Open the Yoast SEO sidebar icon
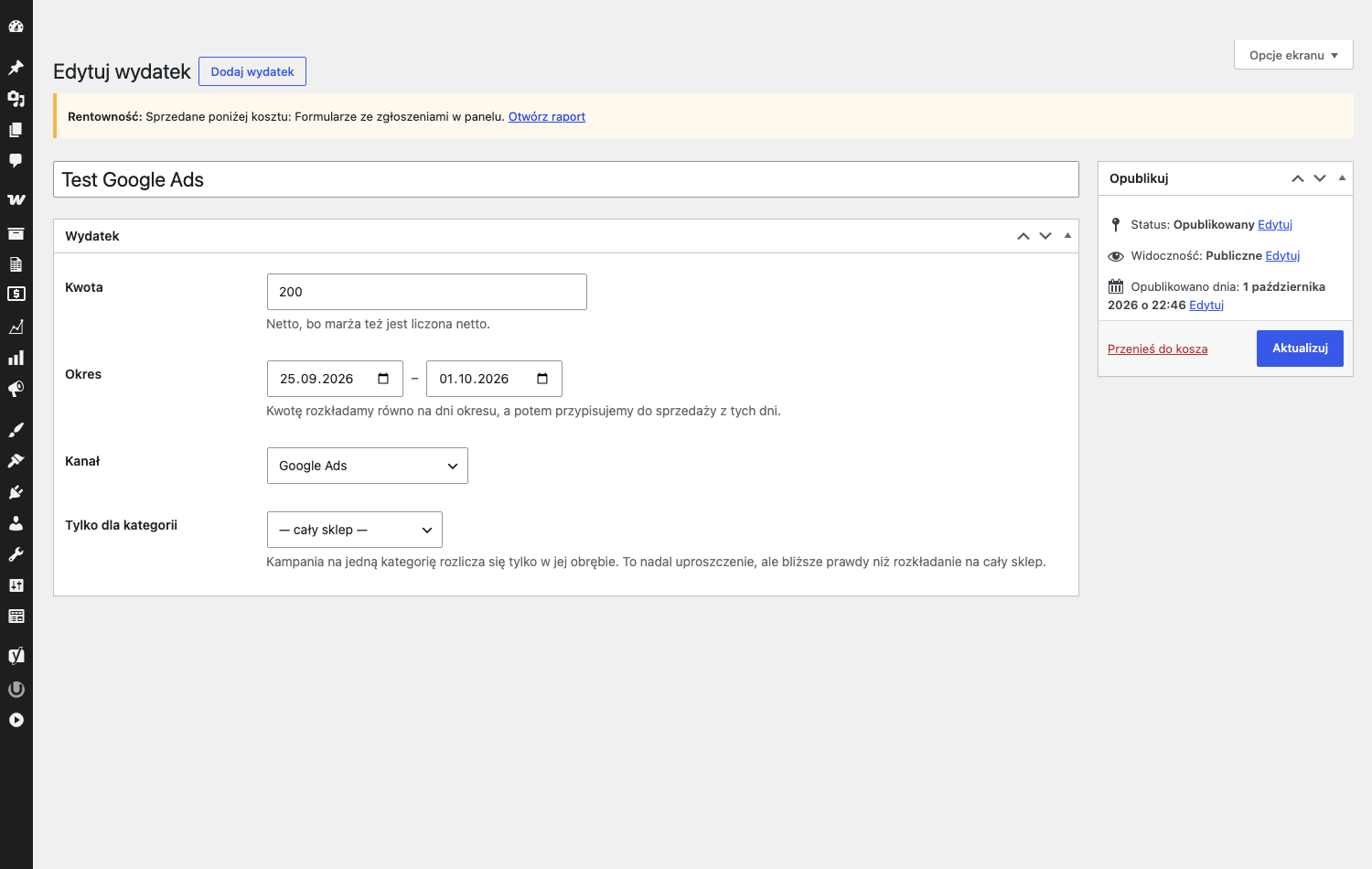The width and height of the screenshot is (1372, 869). coord(16,655)
